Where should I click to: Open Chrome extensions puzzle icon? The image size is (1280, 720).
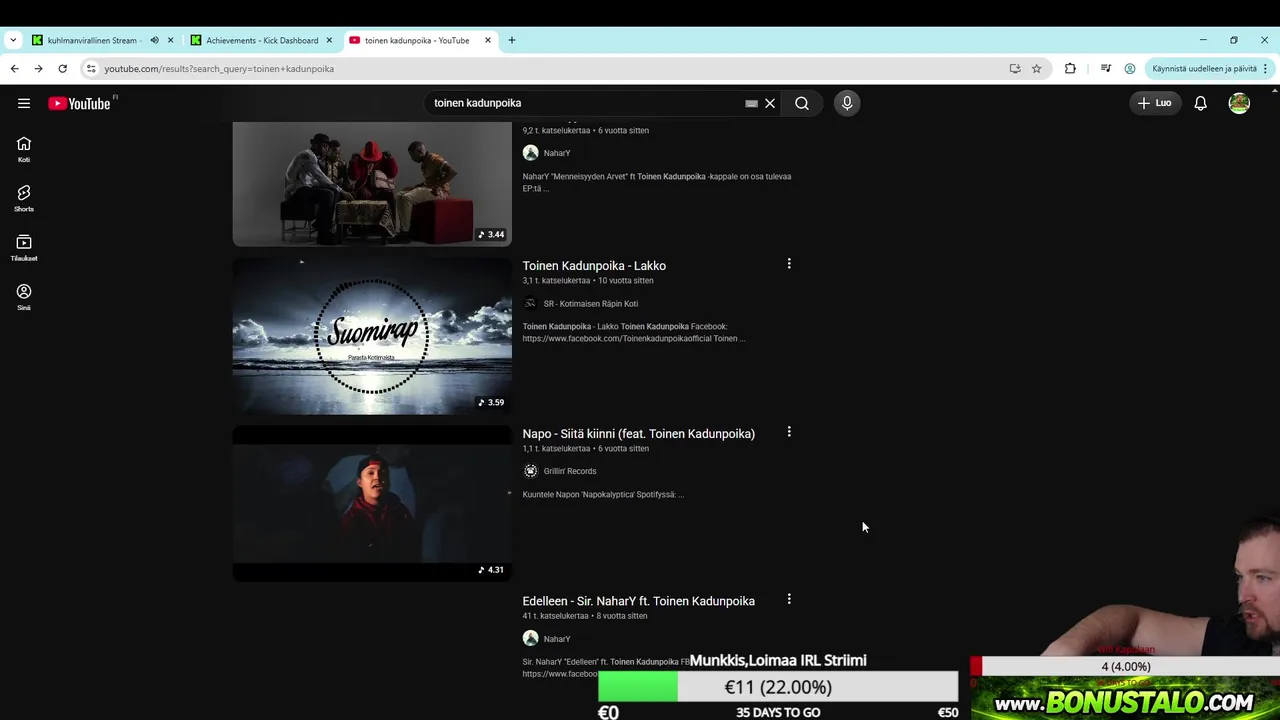point(1070,69)
